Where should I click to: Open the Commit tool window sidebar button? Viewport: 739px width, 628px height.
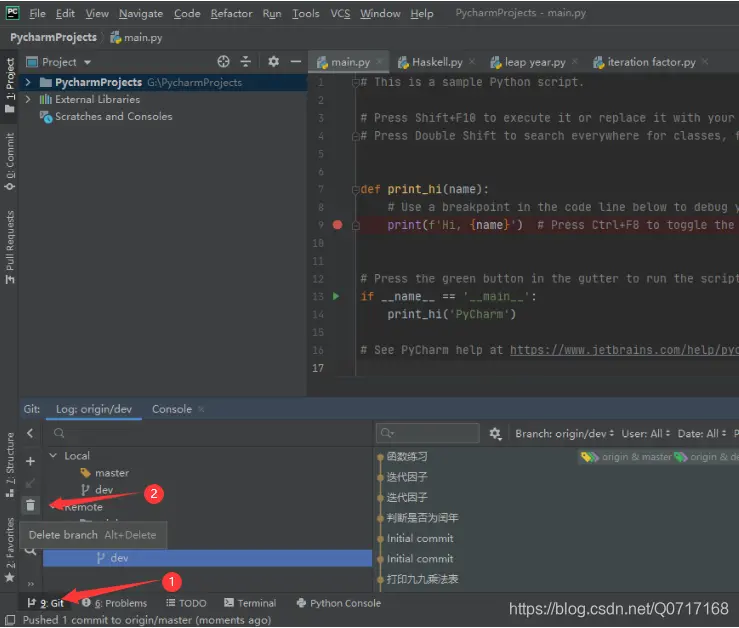[9, 162]
